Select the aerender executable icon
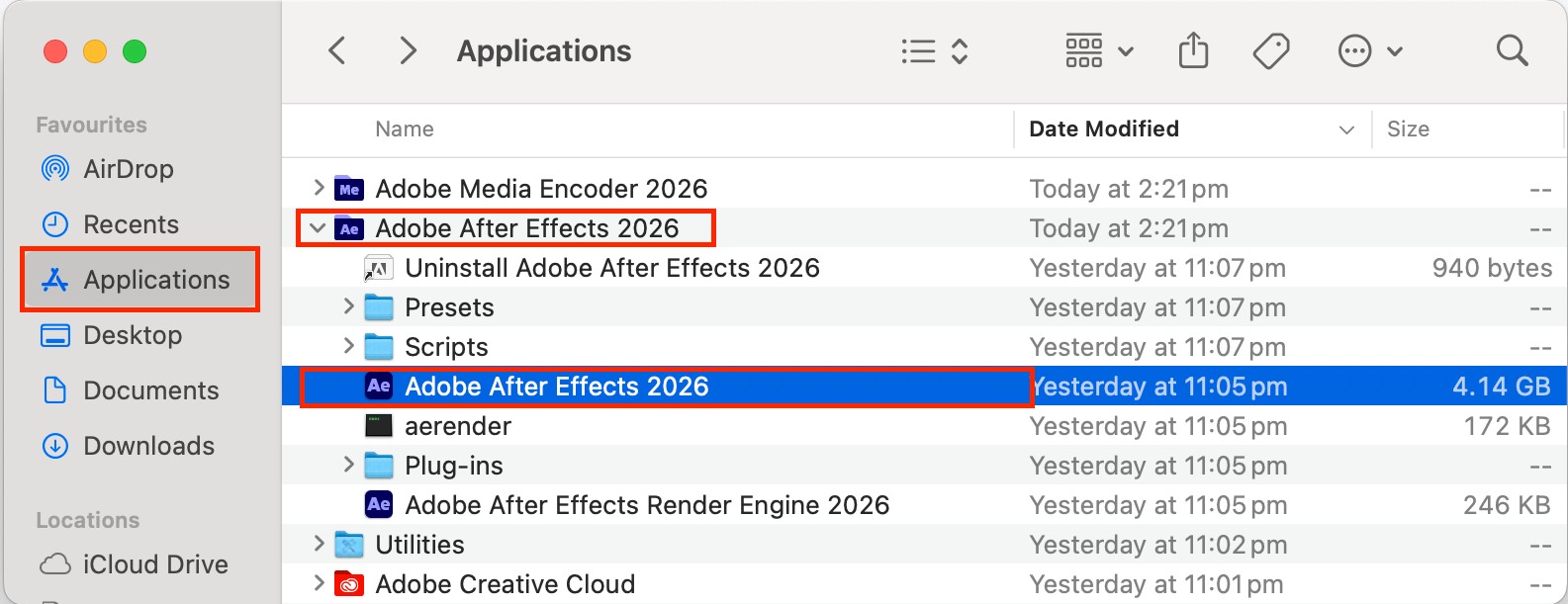This screenshot has width=1568, height=604. pyautogui.click(x=379, y=425)
